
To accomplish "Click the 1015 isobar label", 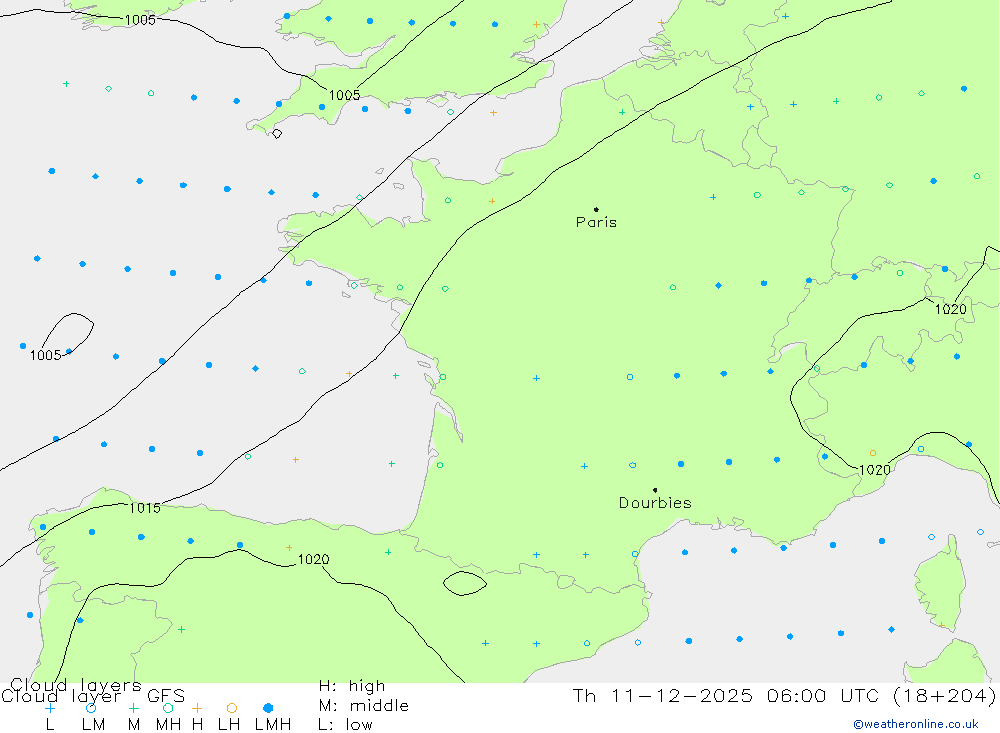I will pos(145,508).
